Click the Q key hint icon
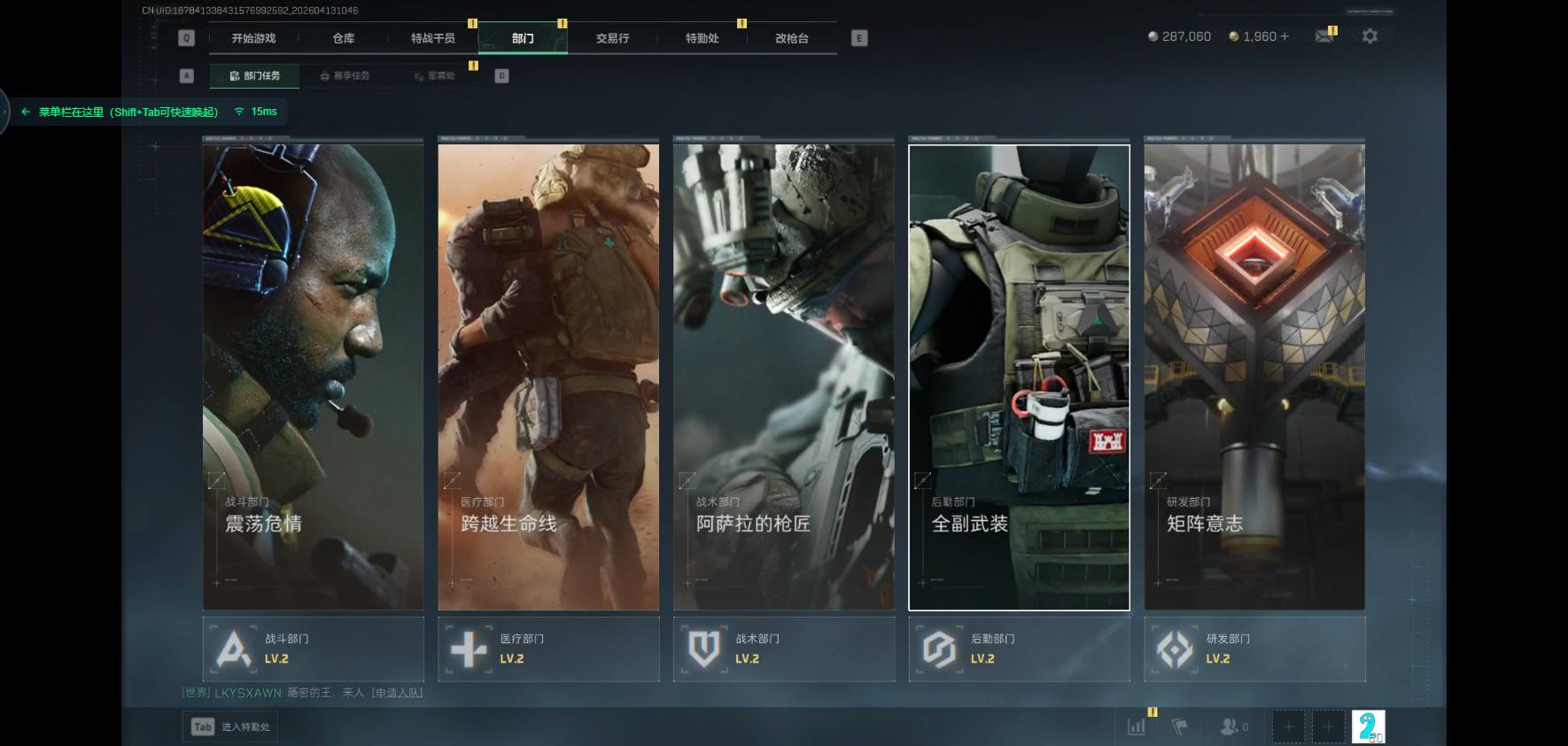Image resolution: width=1568 pixels, height=746 pixels. click(186, 38)
